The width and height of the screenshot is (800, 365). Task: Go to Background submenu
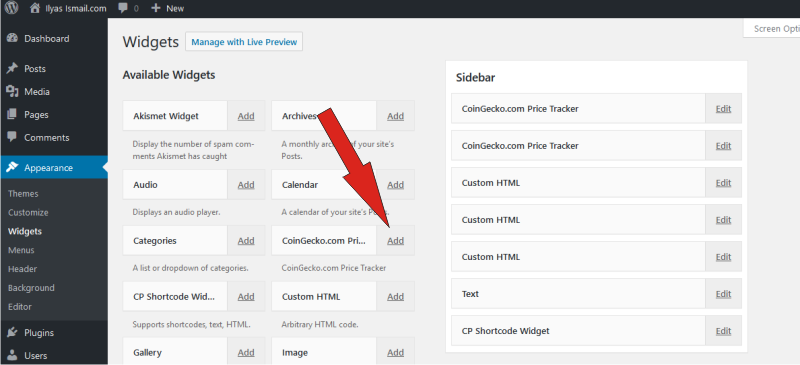tap(31, 288)
